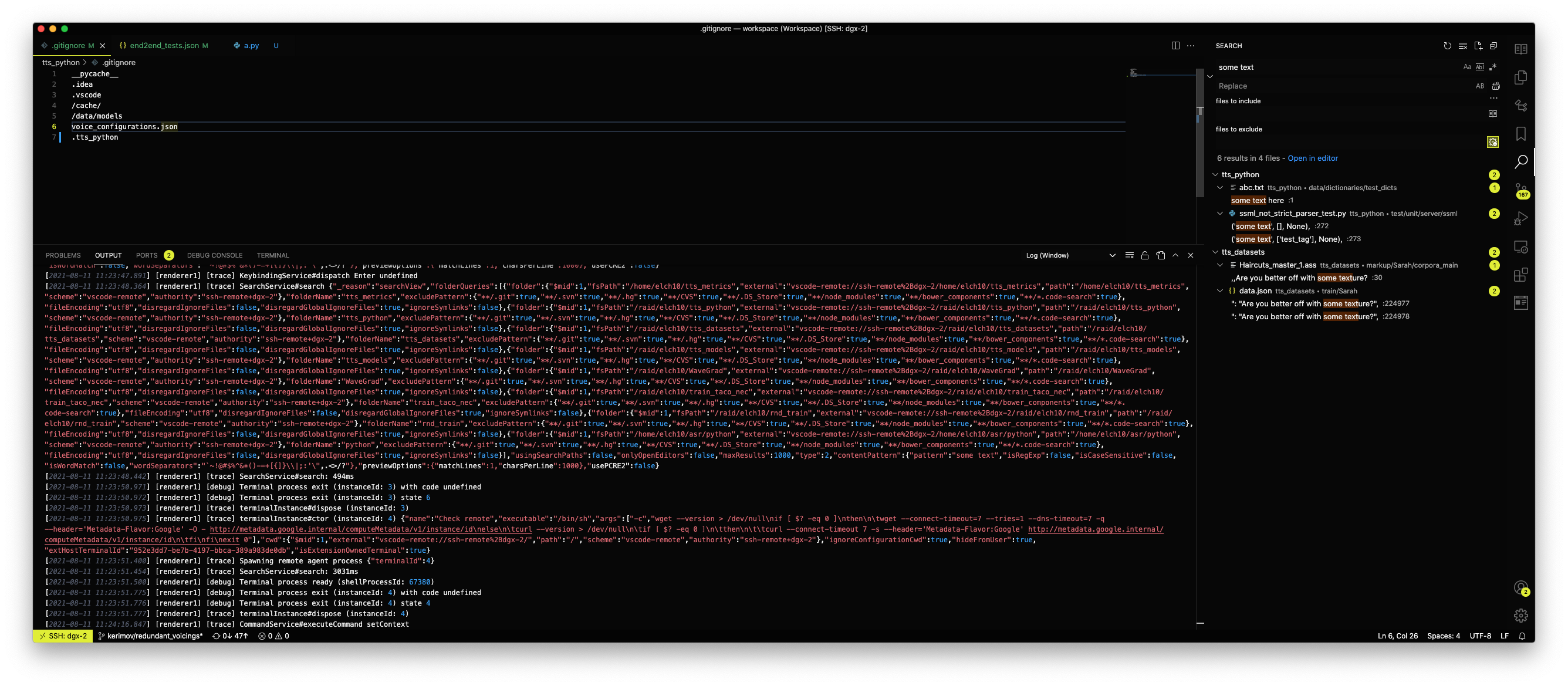The image size is (1568, 686).
Task: Open Run and Debug view
Action: [x=1520, y=218]
